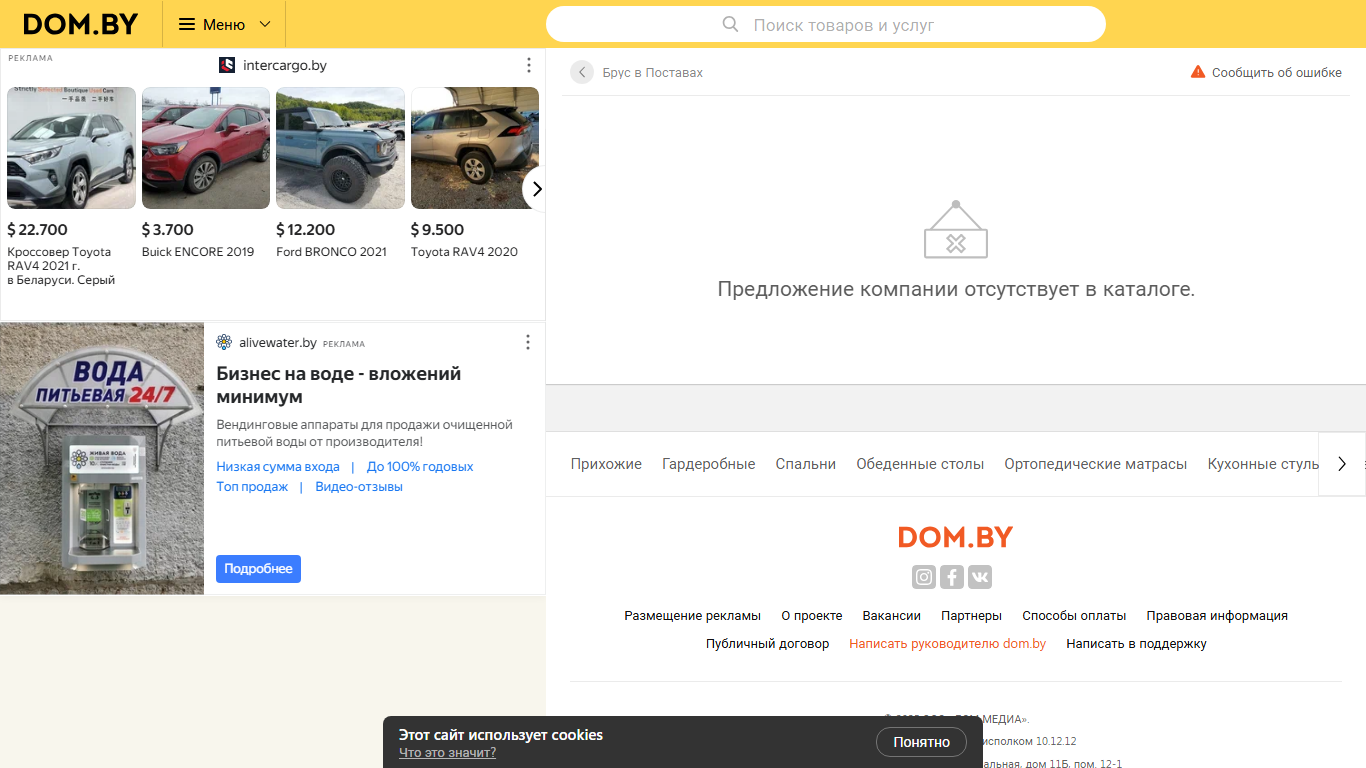The image size is (1366, 768).
Task: Click the До 100% годовых link
Action: (420, 467)
